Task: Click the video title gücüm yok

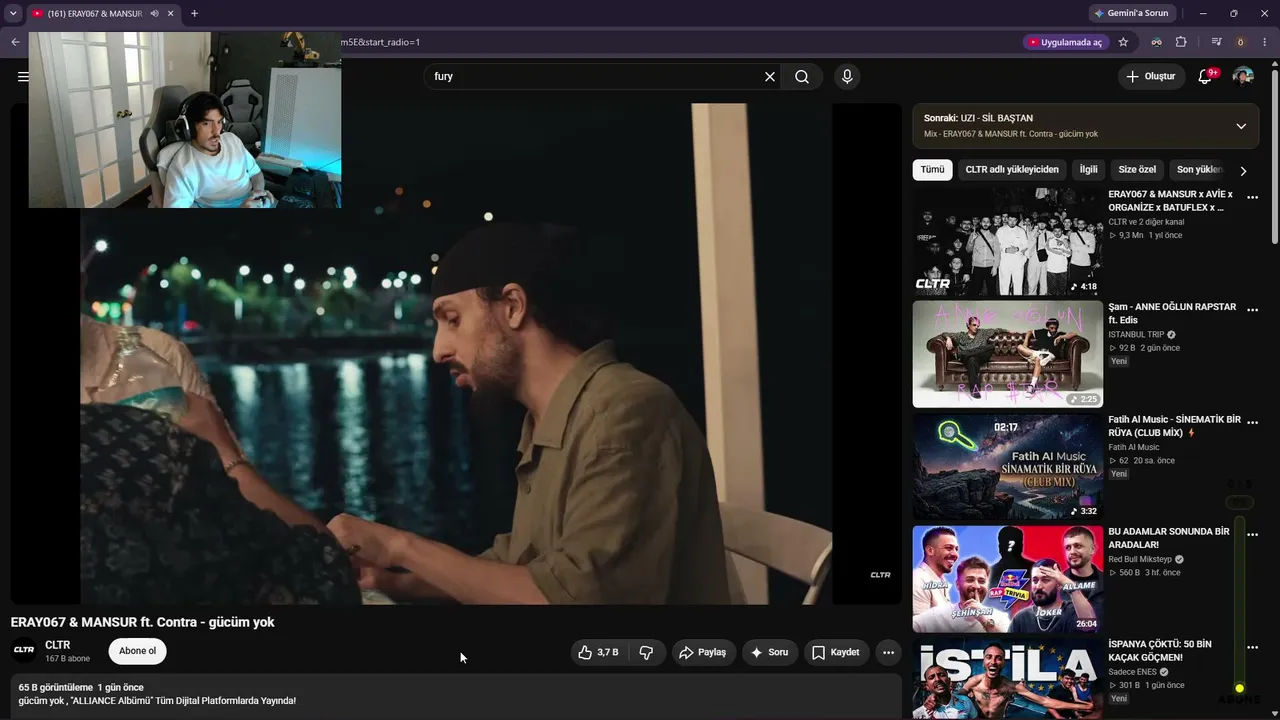Action: click(x=142, y=622)
